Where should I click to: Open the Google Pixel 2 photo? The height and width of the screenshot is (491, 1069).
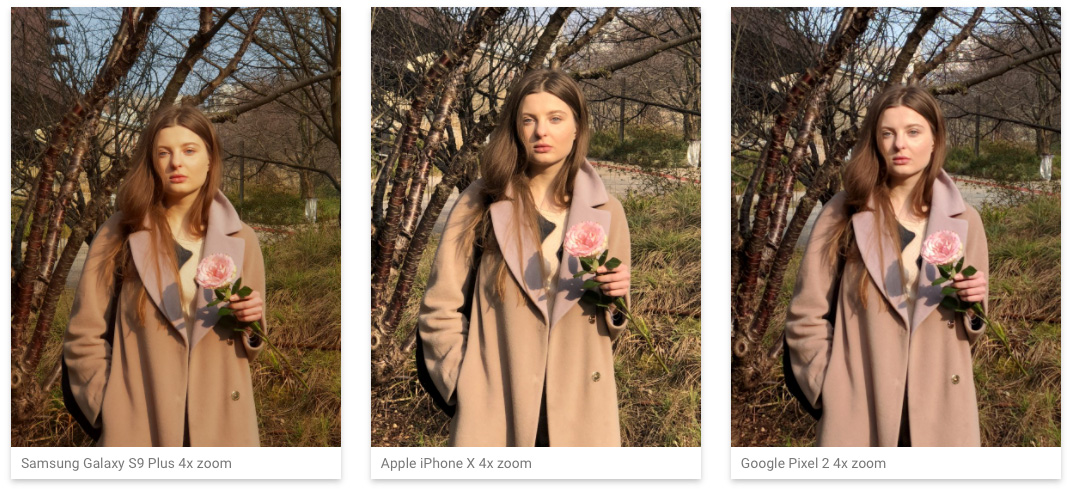[896, 227]
